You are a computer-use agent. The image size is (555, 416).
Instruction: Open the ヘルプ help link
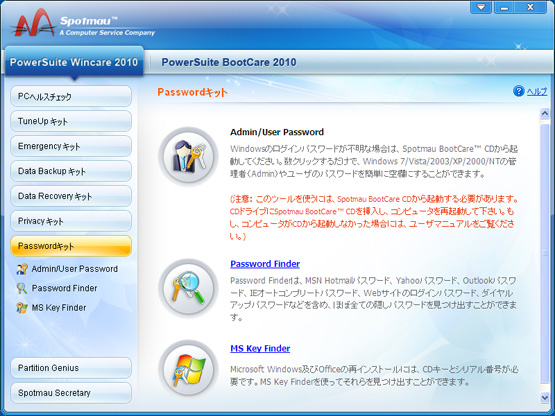[x=537, y=92]
